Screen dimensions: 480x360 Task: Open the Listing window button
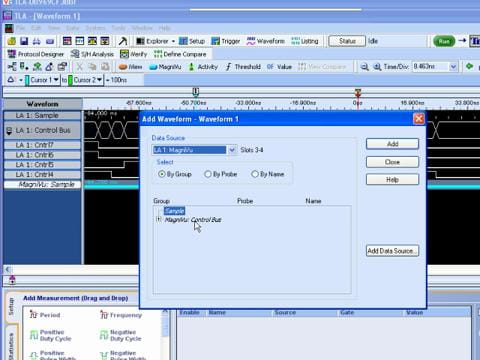tap(305, 41)
